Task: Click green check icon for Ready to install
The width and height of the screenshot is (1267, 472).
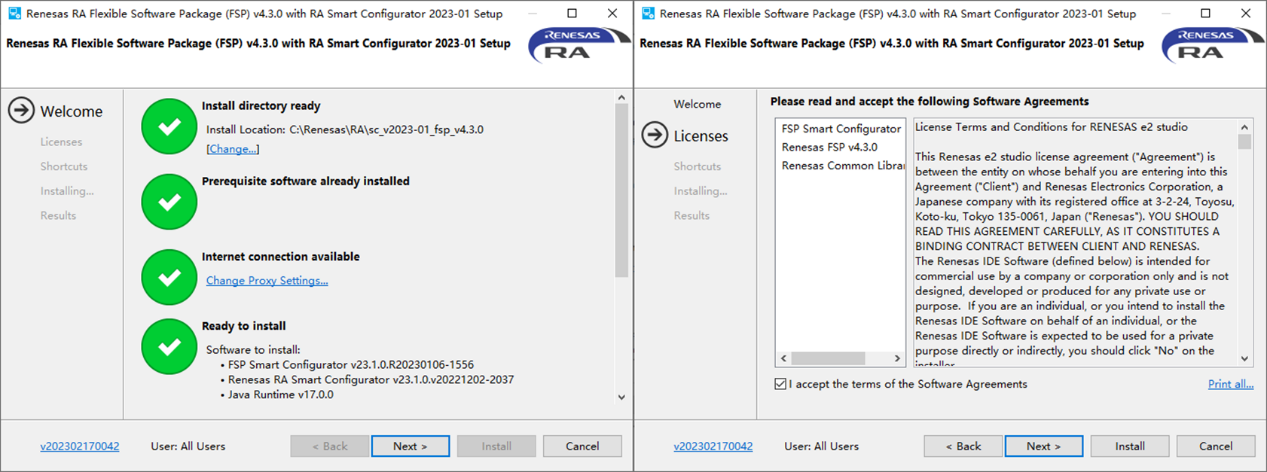Action: pos(169,346)
